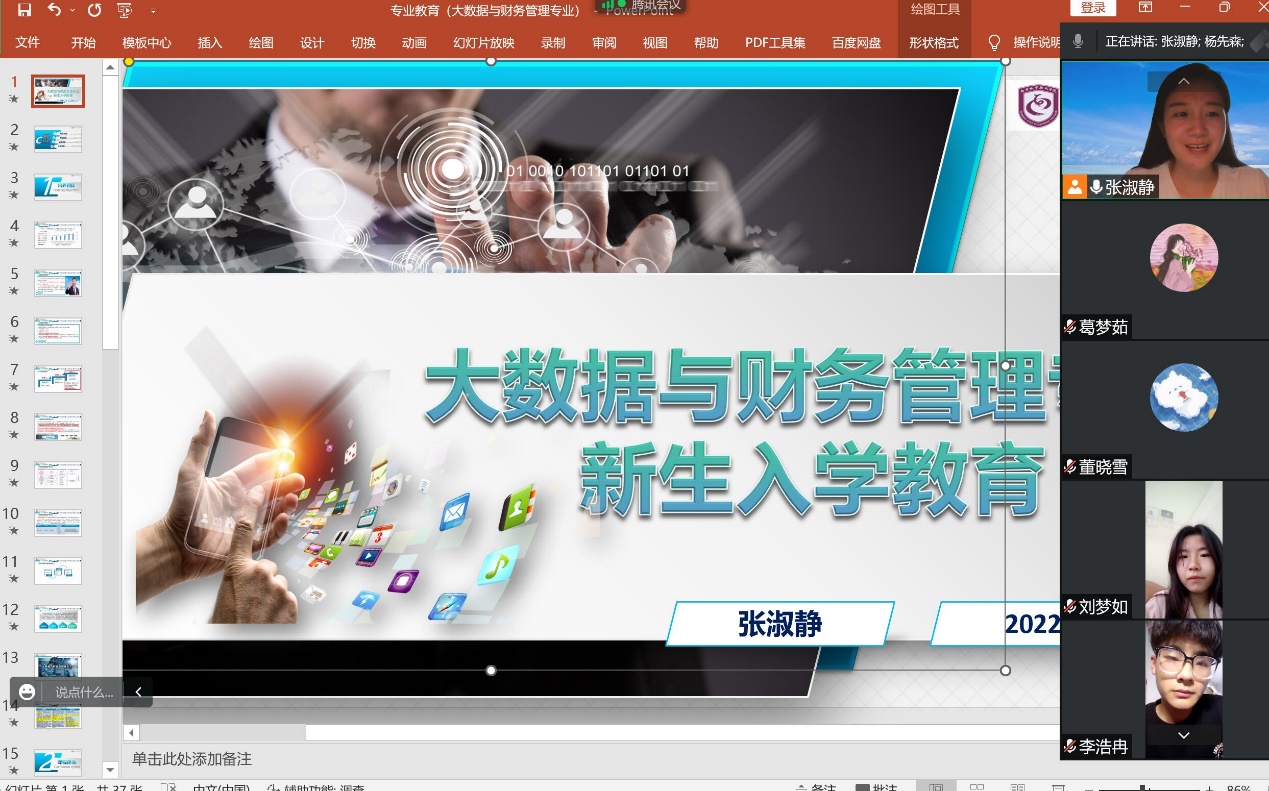Screen dimensions: 1269x791
Task: Click the ribbon display options icon
Action: tap(1146, 8)
